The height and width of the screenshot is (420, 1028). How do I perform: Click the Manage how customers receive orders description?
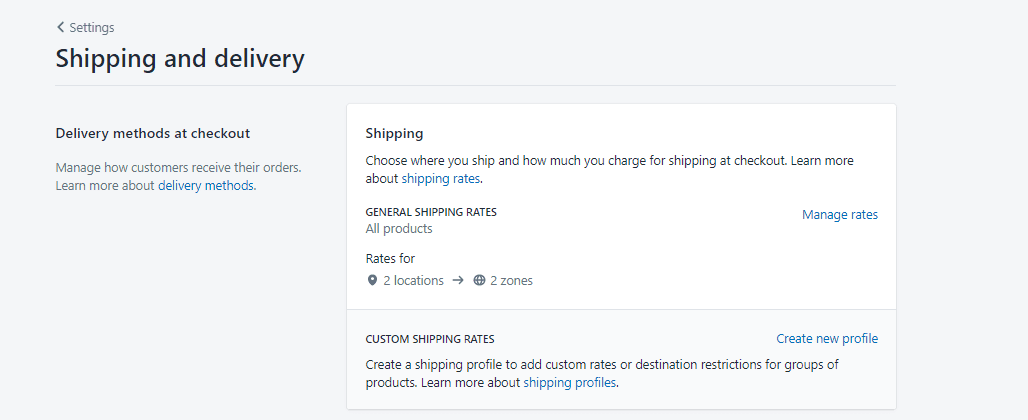[x=178, y=176]
